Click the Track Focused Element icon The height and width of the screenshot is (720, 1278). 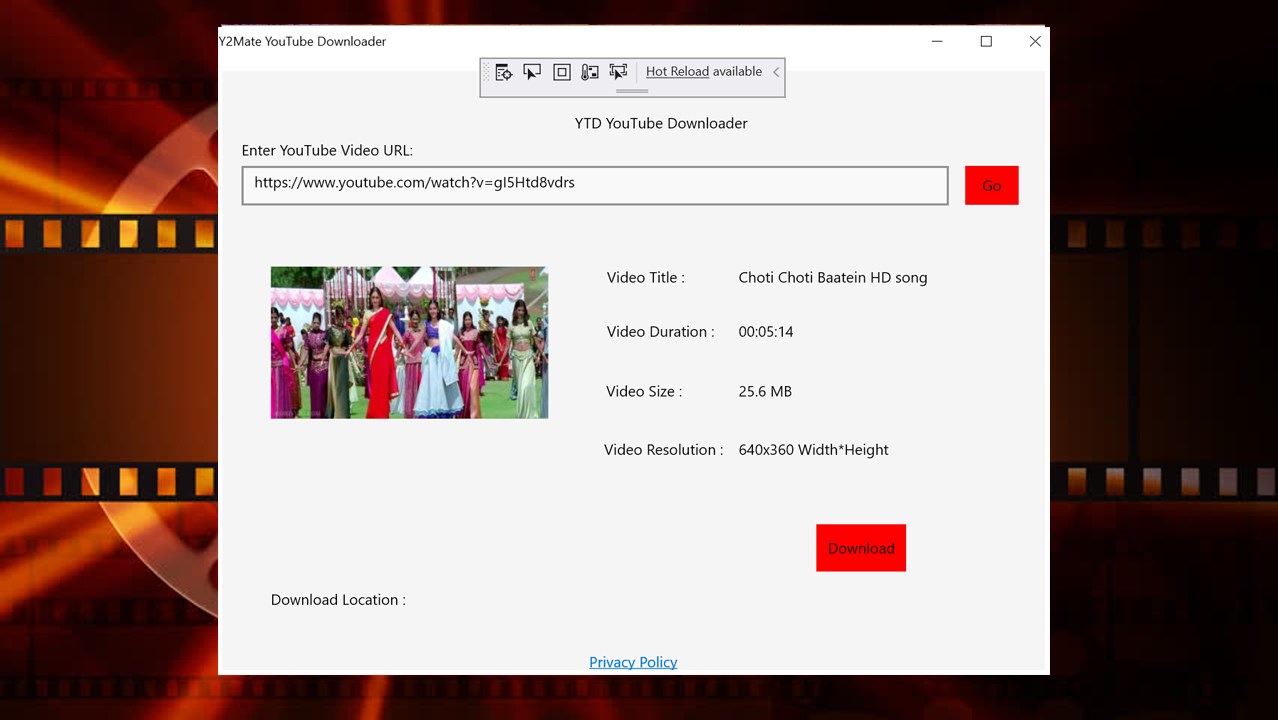tap(590, 72)
